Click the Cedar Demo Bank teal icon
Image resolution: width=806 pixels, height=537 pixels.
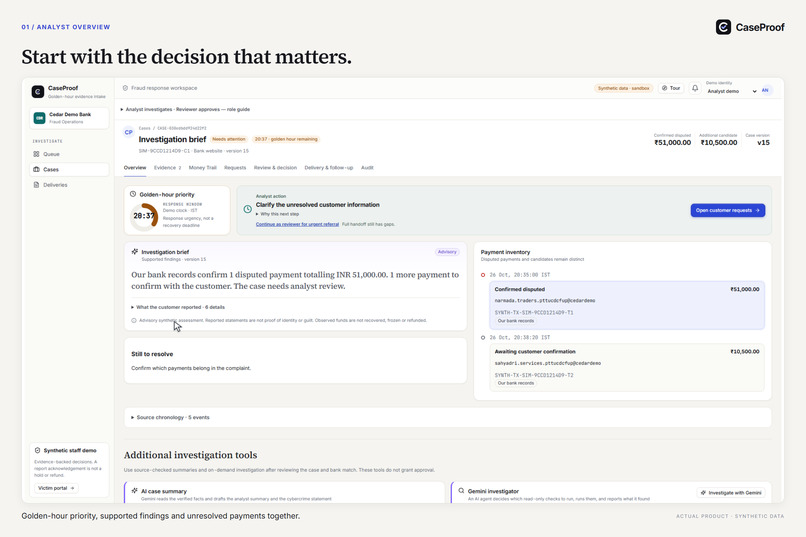40,118
